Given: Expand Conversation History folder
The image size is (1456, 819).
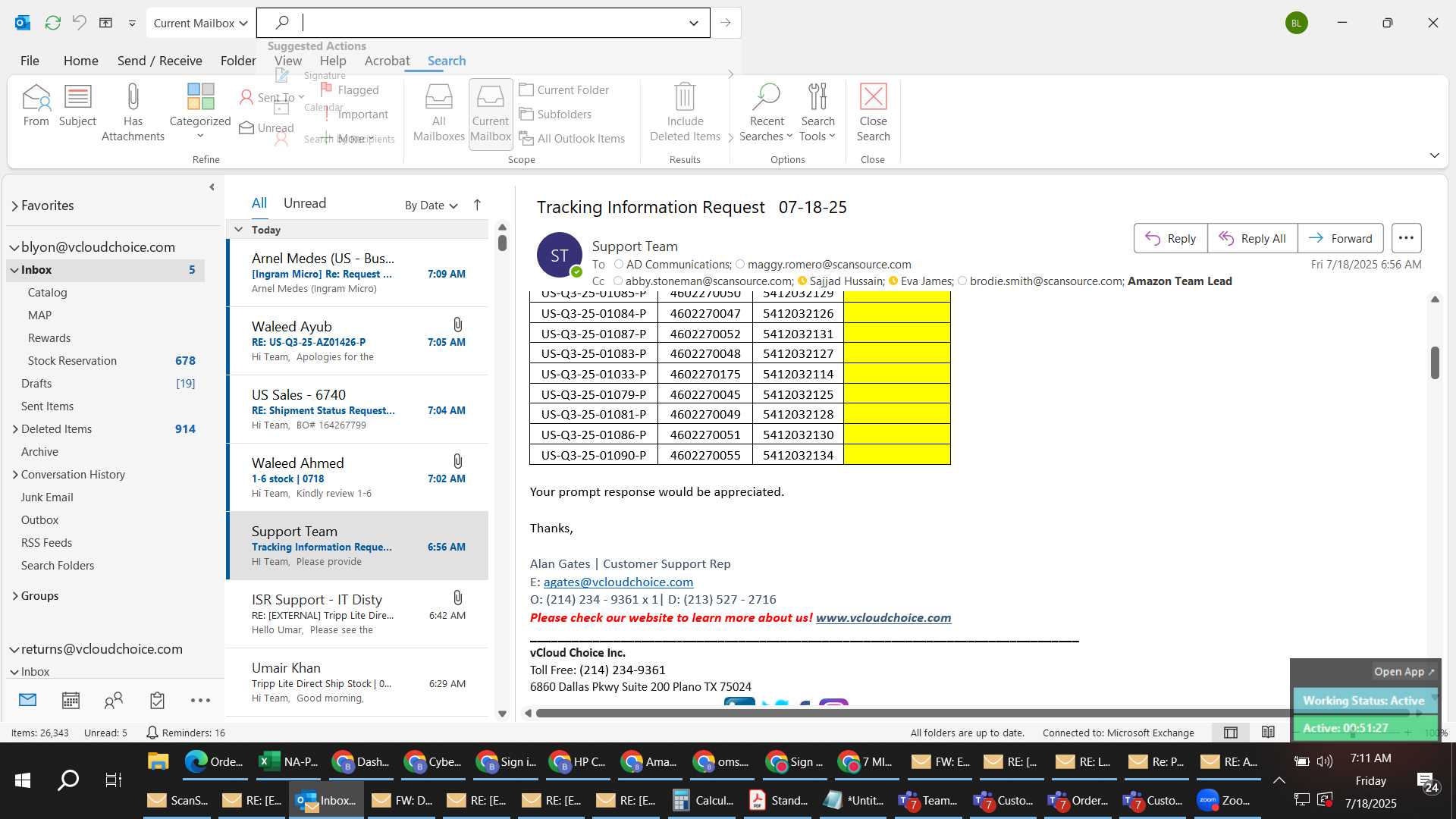Looking at the screenshot, I should click(x=15, y=475).
